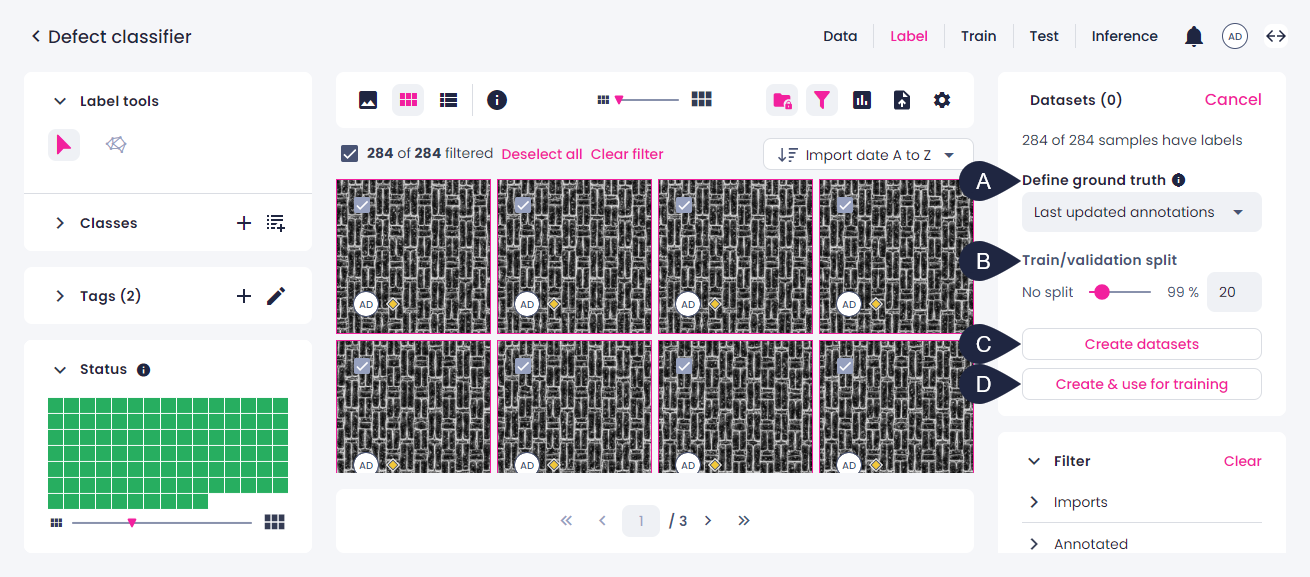The image size is (1310, 577).
Task: Open the locked folder datasets icon
Action: [782, 100]
